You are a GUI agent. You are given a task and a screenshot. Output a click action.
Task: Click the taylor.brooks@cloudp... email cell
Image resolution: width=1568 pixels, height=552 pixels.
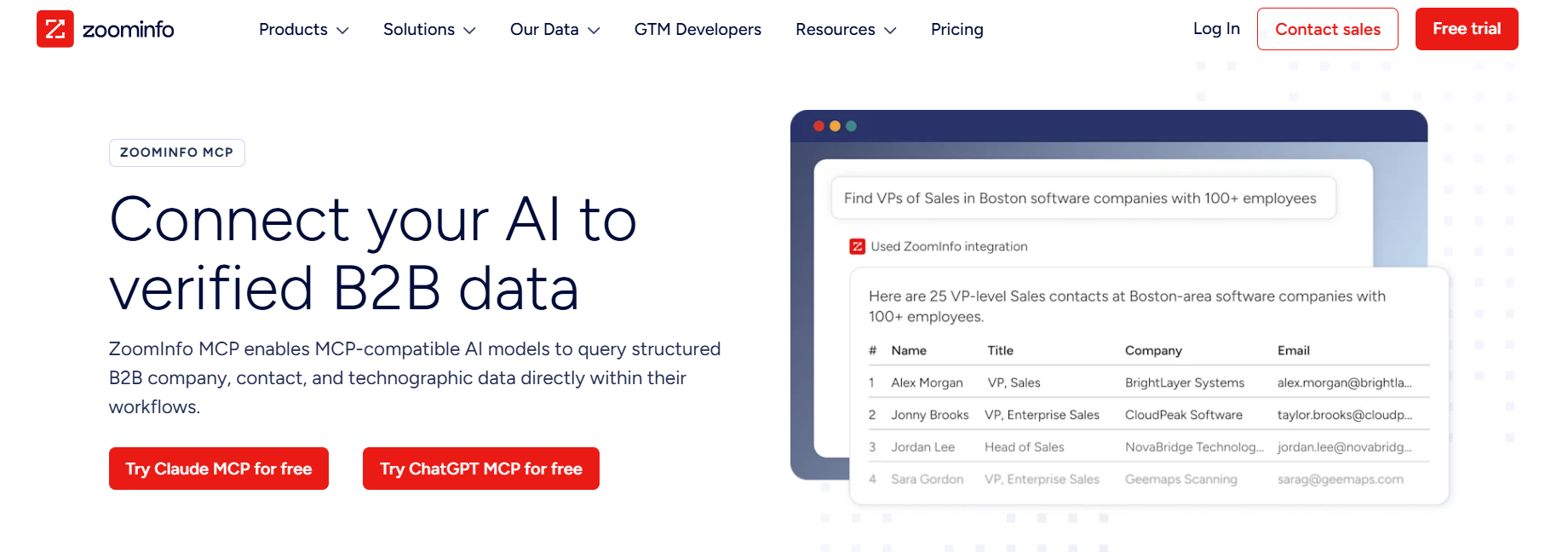pos(1344,415)
